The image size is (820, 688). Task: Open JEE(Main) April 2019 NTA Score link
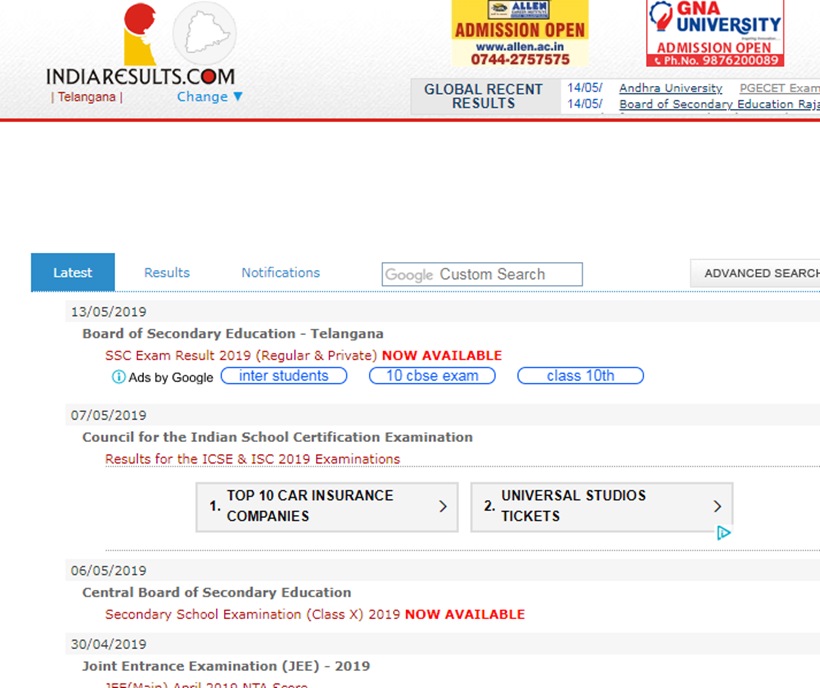[206, 684]
